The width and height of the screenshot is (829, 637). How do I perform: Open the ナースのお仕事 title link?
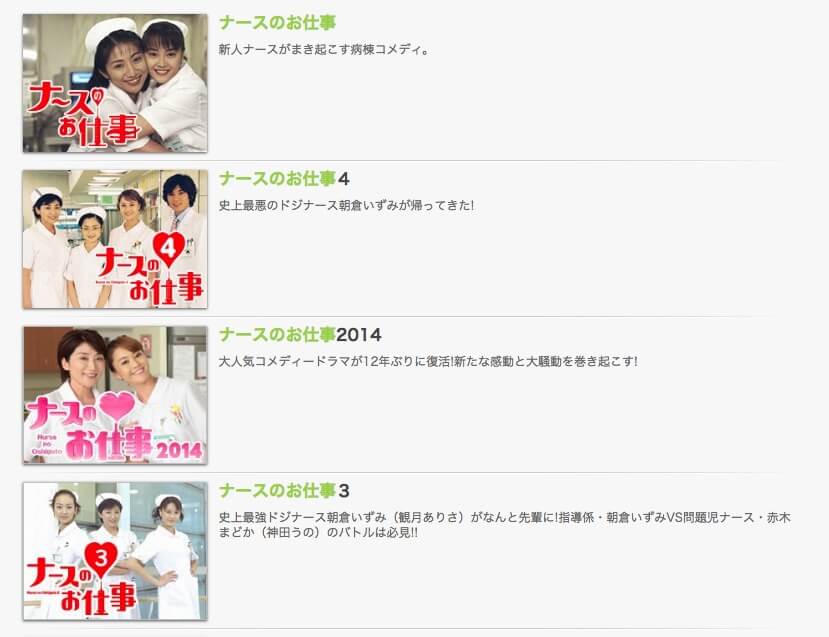click(277, 23)
